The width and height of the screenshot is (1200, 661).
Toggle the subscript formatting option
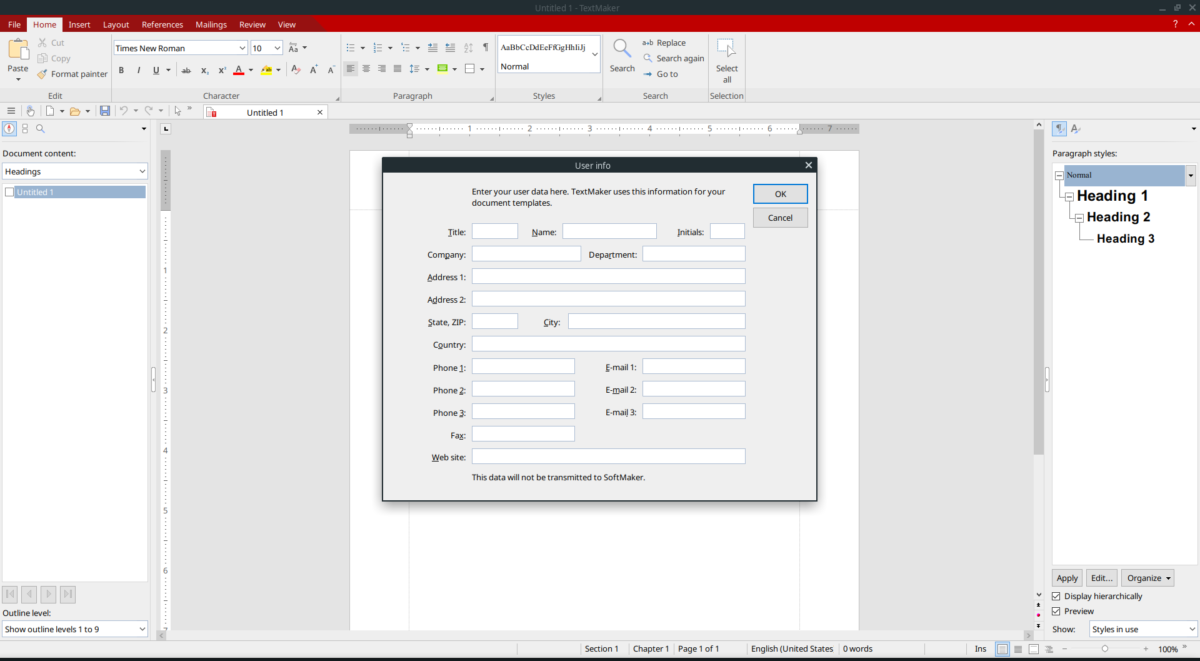coord(203,70)
